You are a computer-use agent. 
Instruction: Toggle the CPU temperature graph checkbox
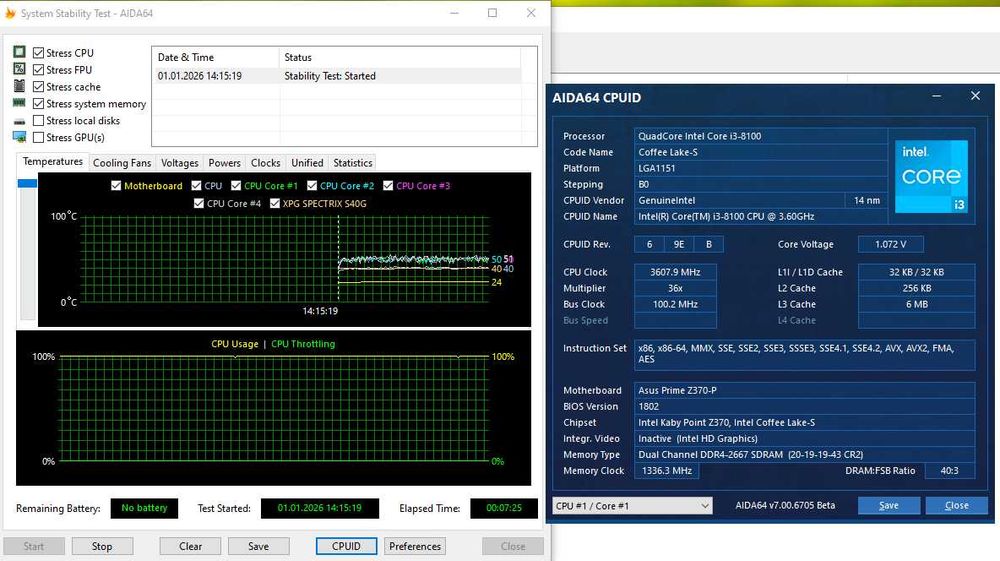[x=196, y=186]
